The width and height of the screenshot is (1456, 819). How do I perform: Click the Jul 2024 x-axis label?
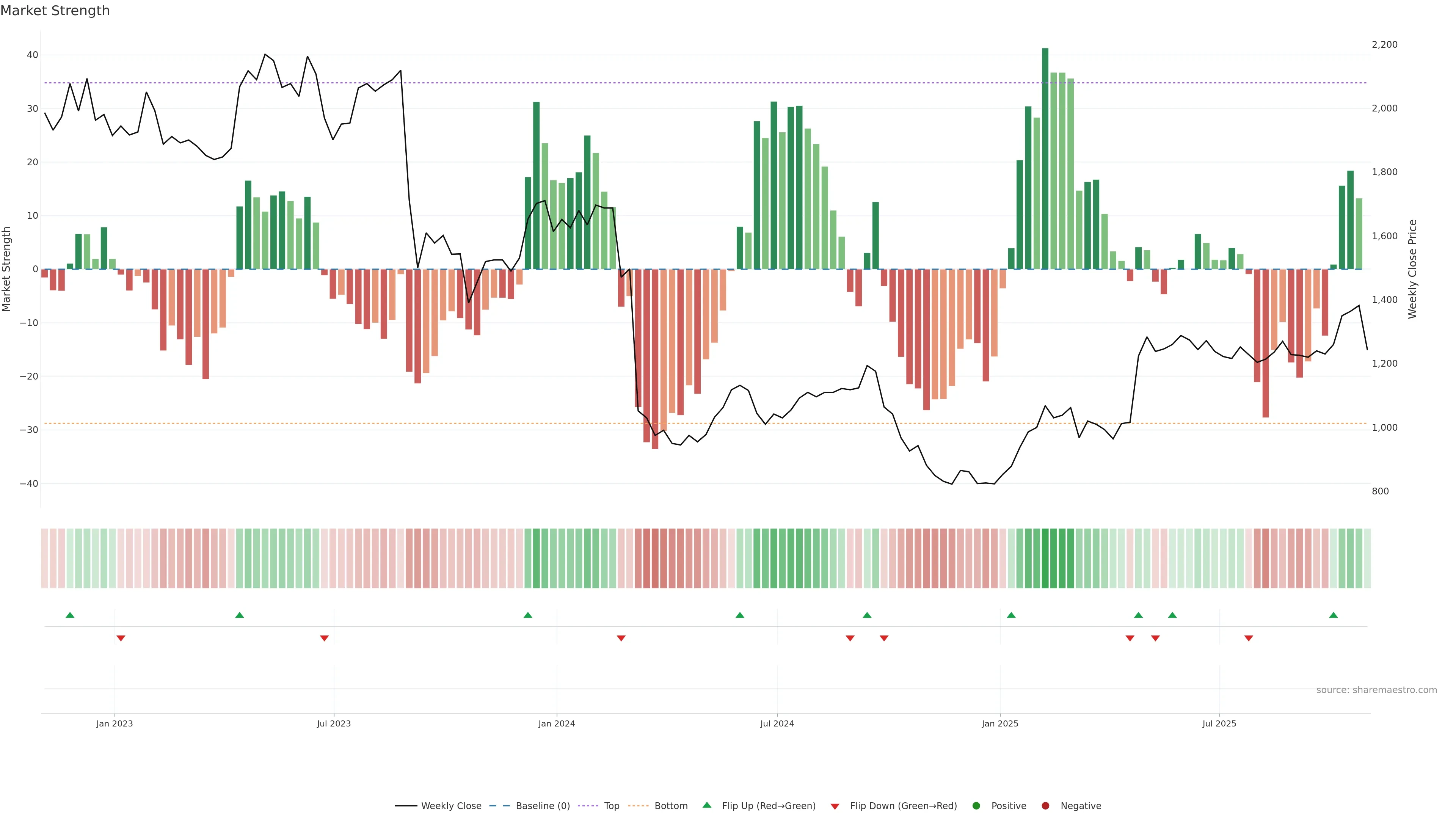click(x=777, y=723)
